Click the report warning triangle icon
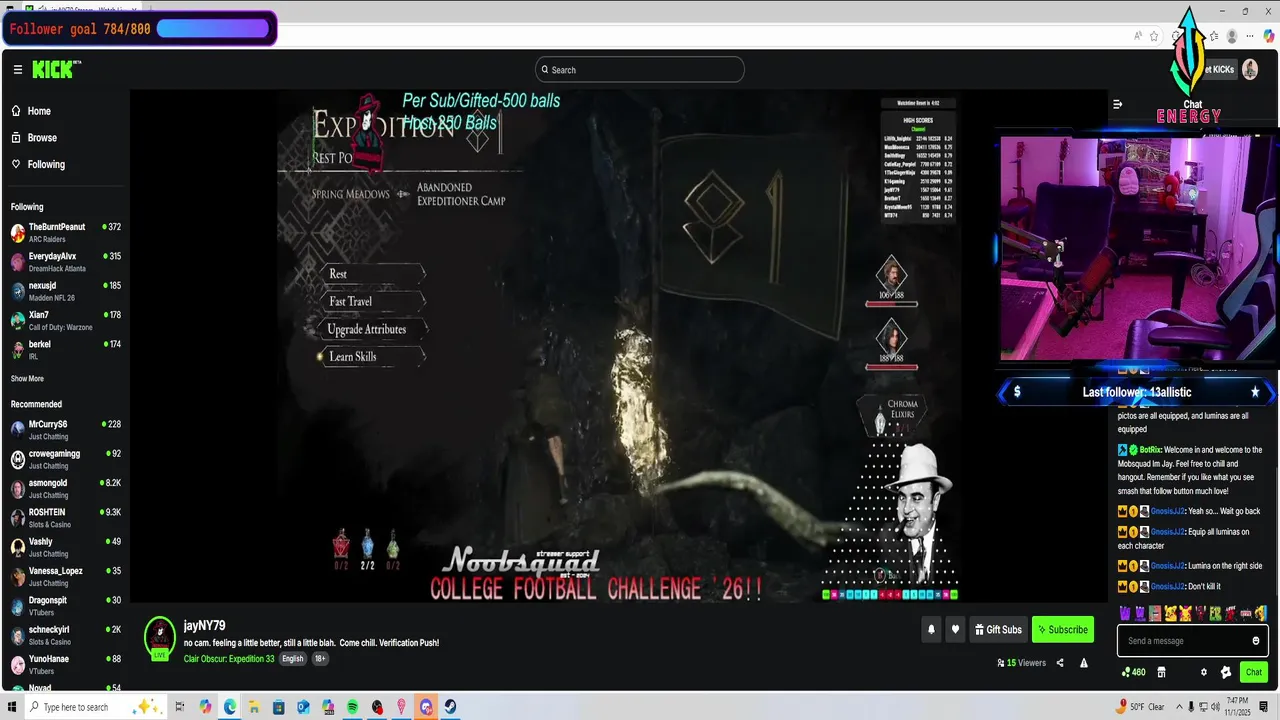 tap(1085, 663)
